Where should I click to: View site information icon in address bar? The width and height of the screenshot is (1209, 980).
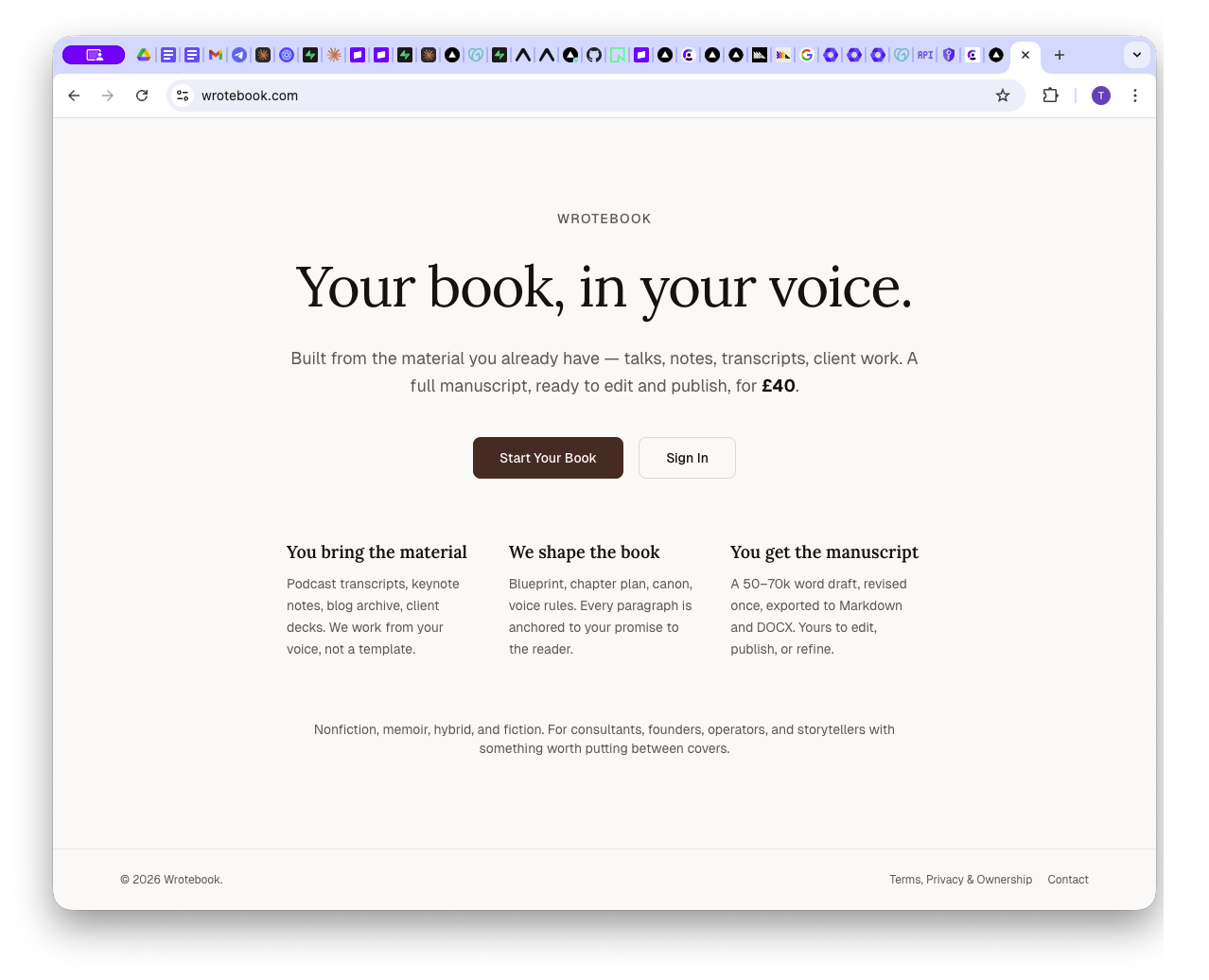point(183,96)
